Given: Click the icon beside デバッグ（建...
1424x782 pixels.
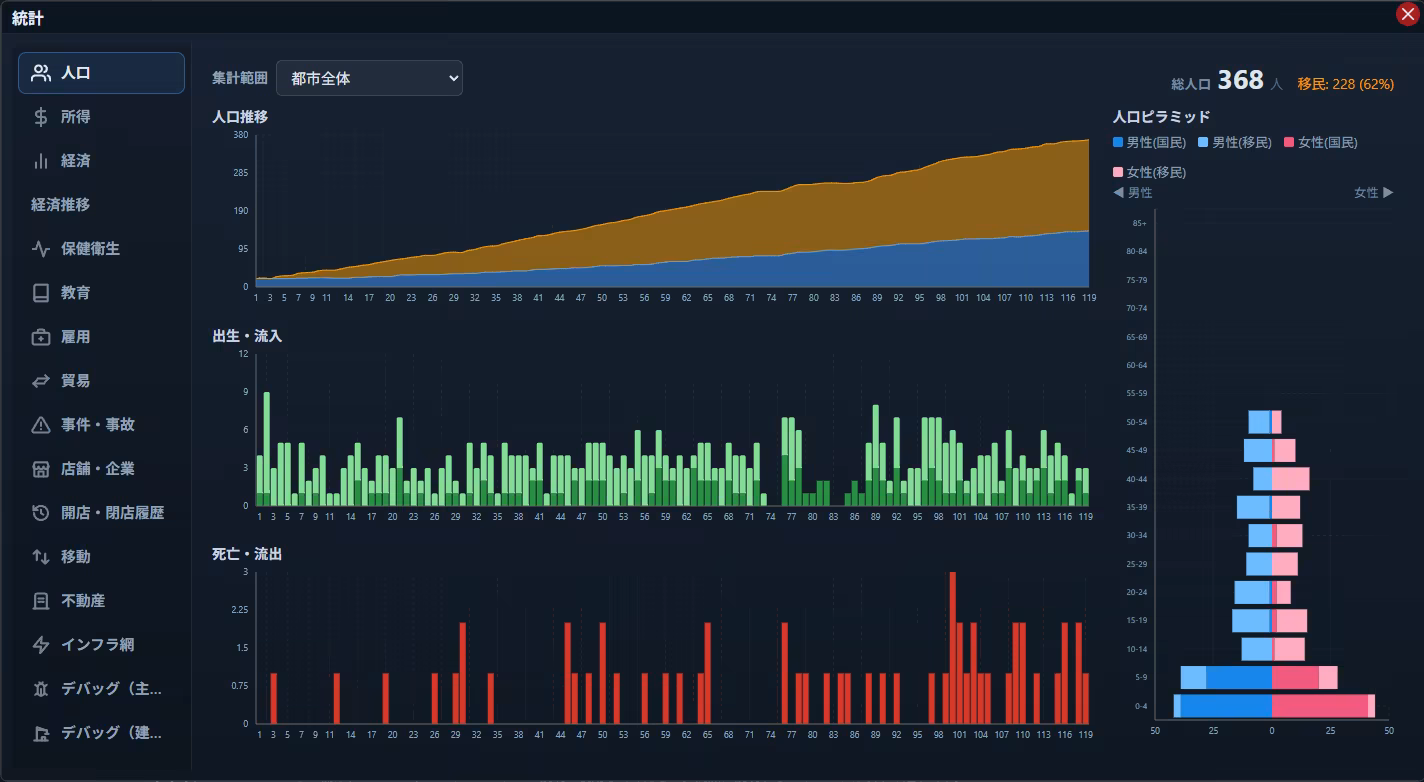Looking at the screenshot, I should 41,733.
